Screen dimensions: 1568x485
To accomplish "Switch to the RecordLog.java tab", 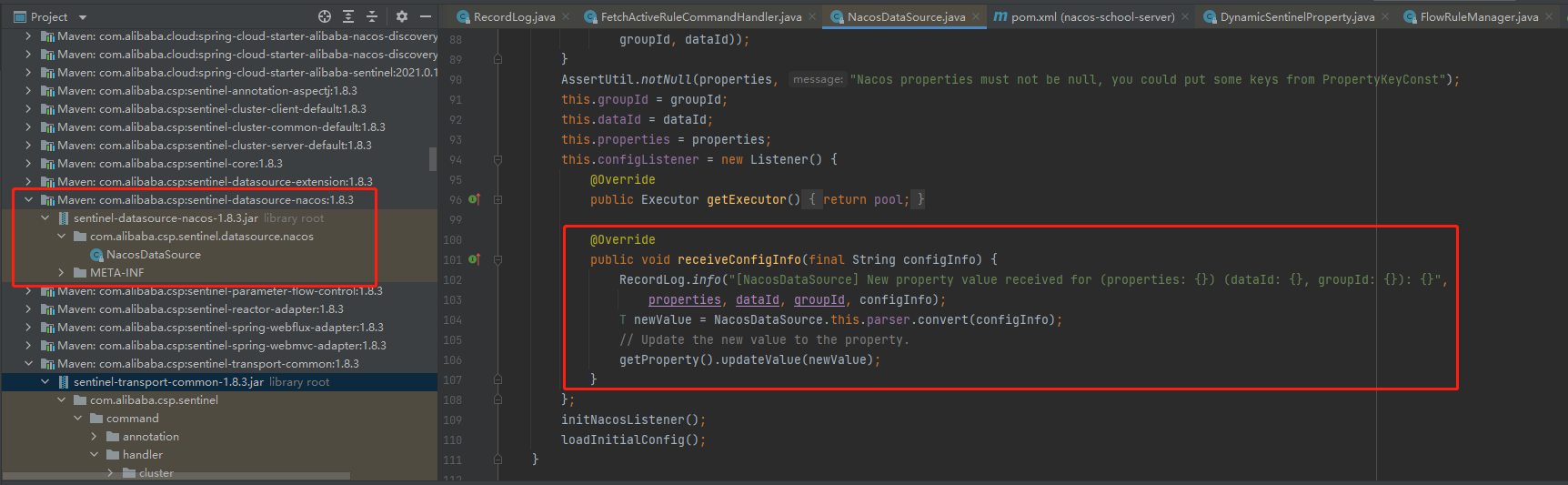I will pos(514,16).
